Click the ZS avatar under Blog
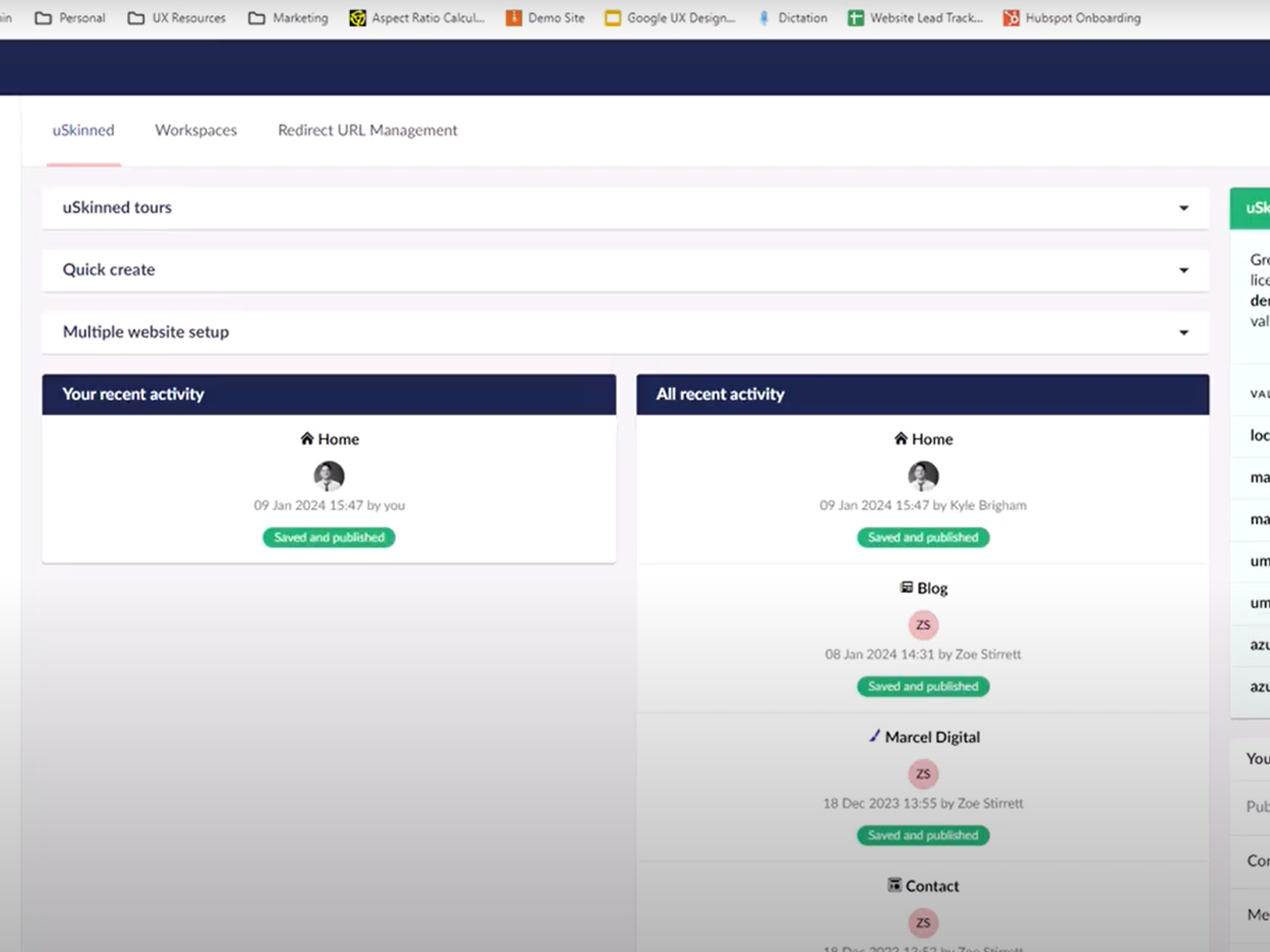This screenshot has width=1270, height=952. pos(922,625)
